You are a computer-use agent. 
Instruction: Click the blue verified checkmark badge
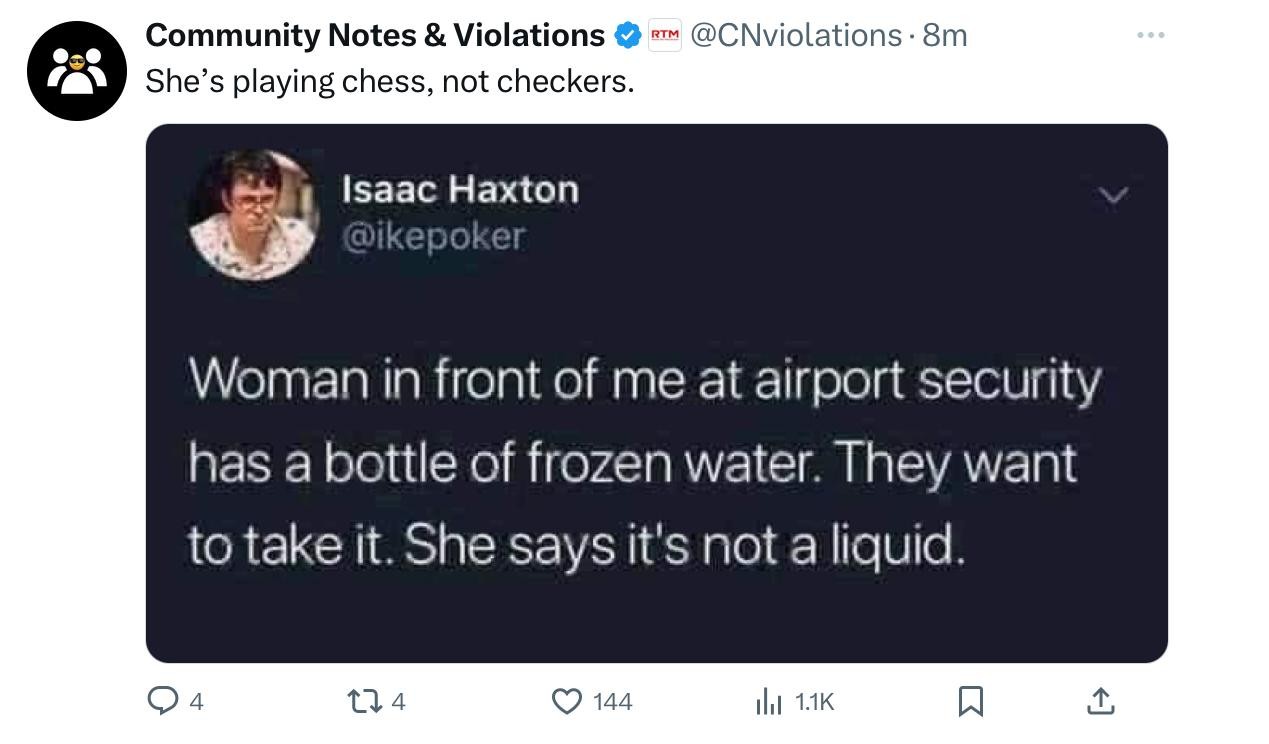coord(627,36)
